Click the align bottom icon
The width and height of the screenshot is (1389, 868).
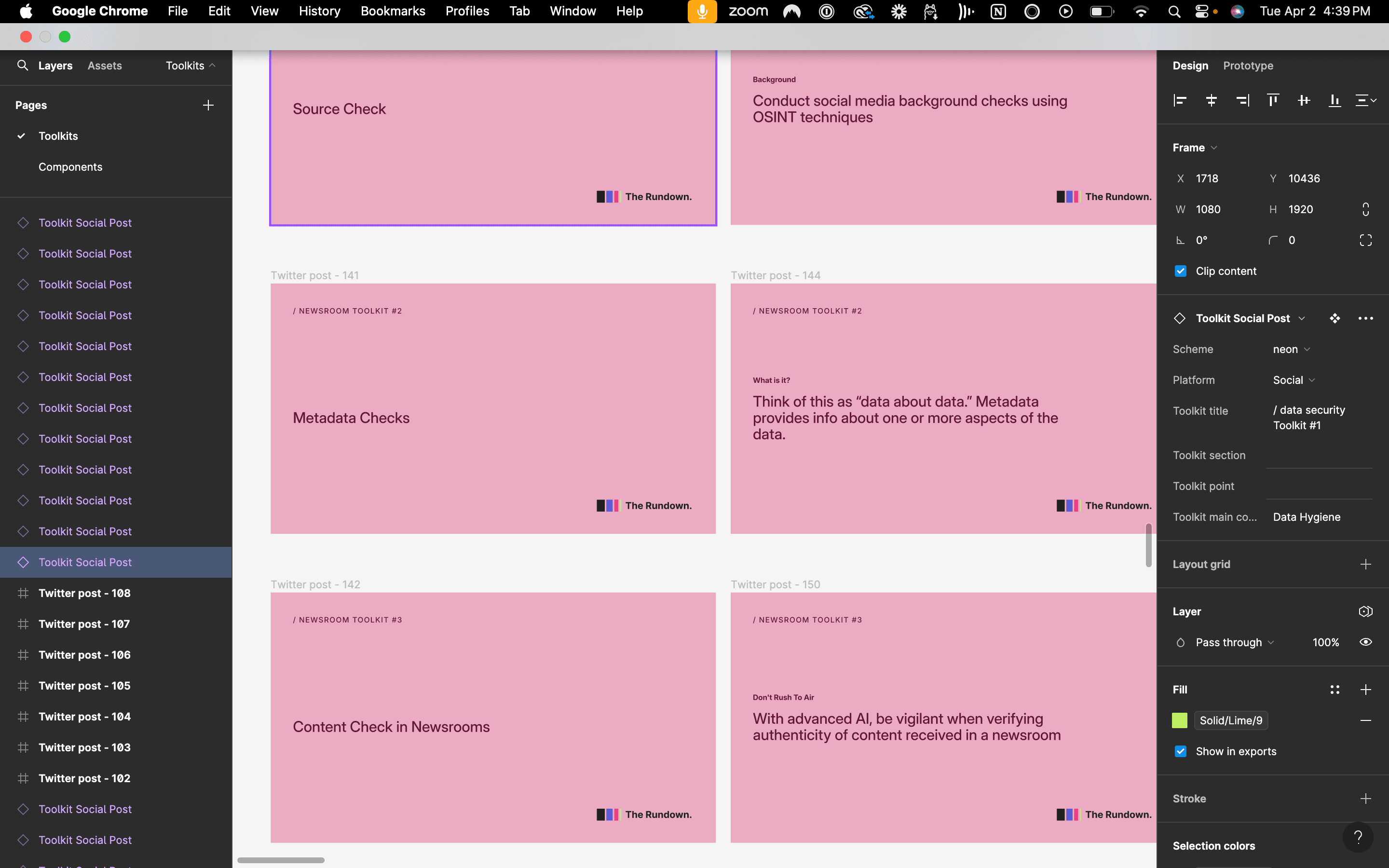(x=1335, y=100)
